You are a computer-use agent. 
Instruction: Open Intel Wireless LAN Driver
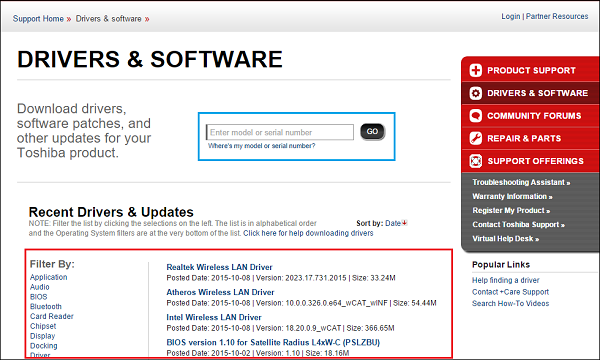click(214, 317)
